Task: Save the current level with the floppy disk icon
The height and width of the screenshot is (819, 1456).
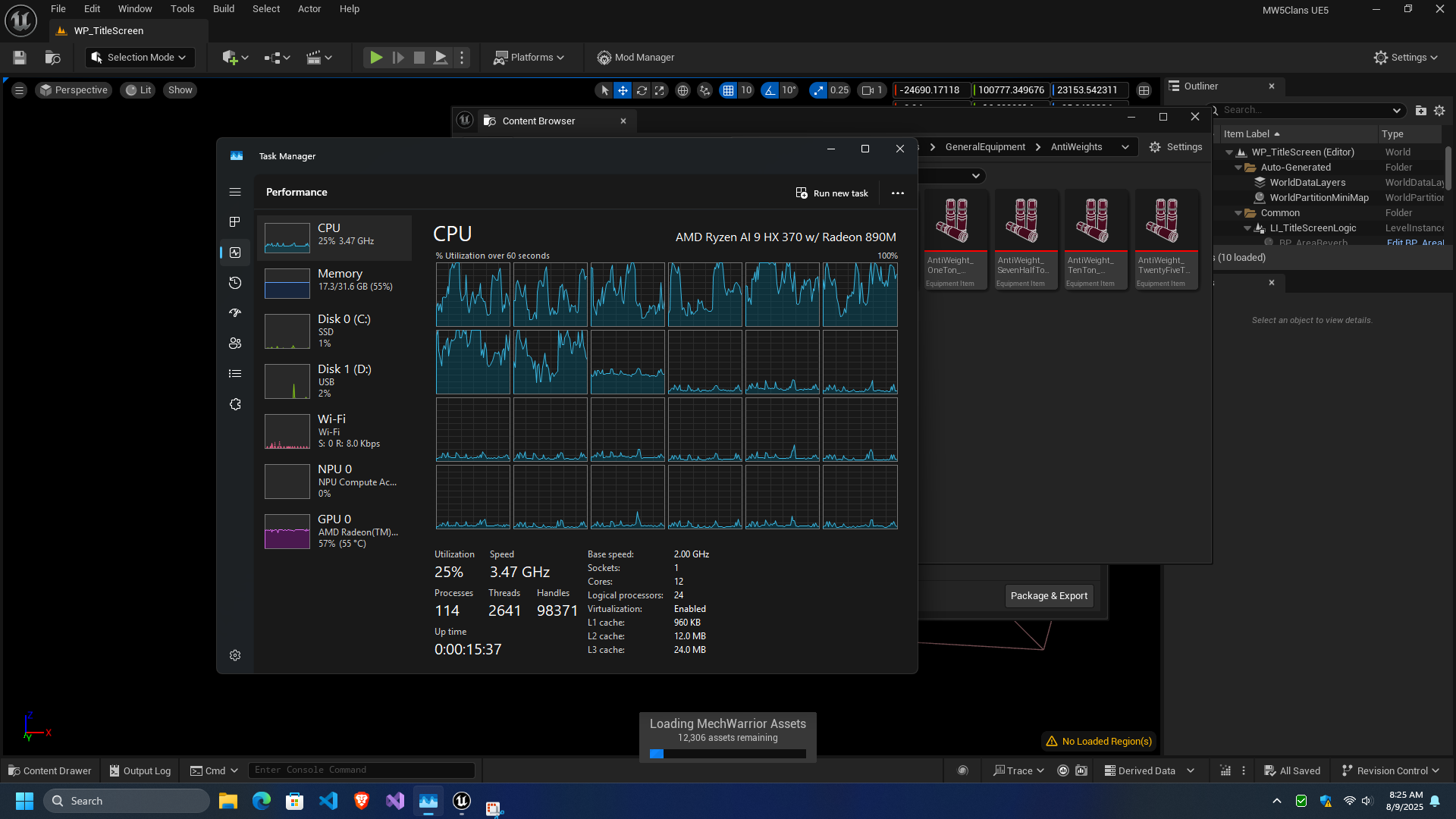Action: click(x=20, y=58)
